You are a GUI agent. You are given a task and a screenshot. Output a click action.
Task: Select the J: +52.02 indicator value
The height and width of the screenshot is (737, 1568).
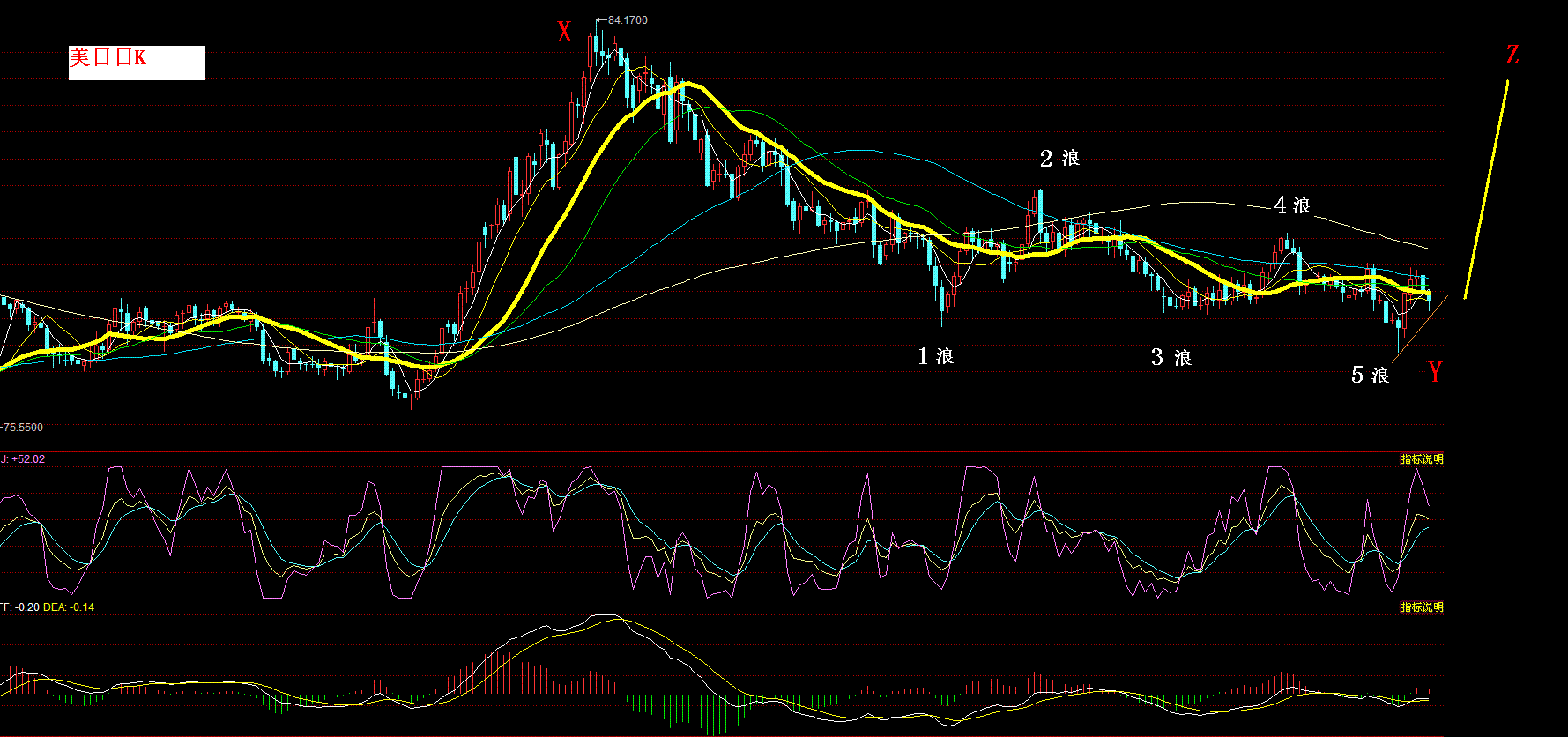tap(23, 459)
